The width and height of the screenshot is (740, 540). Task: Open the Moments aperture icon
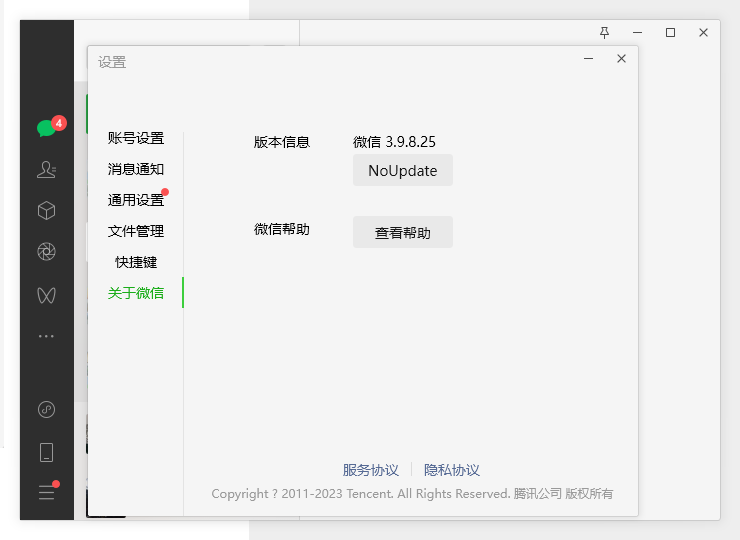pos(46,252)
